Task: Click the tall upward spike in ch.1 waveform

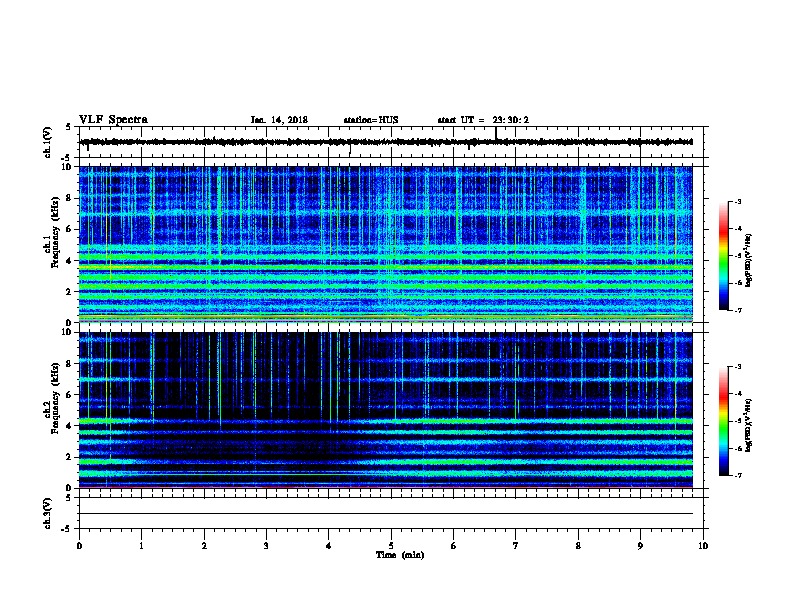Action: (496, 132)
